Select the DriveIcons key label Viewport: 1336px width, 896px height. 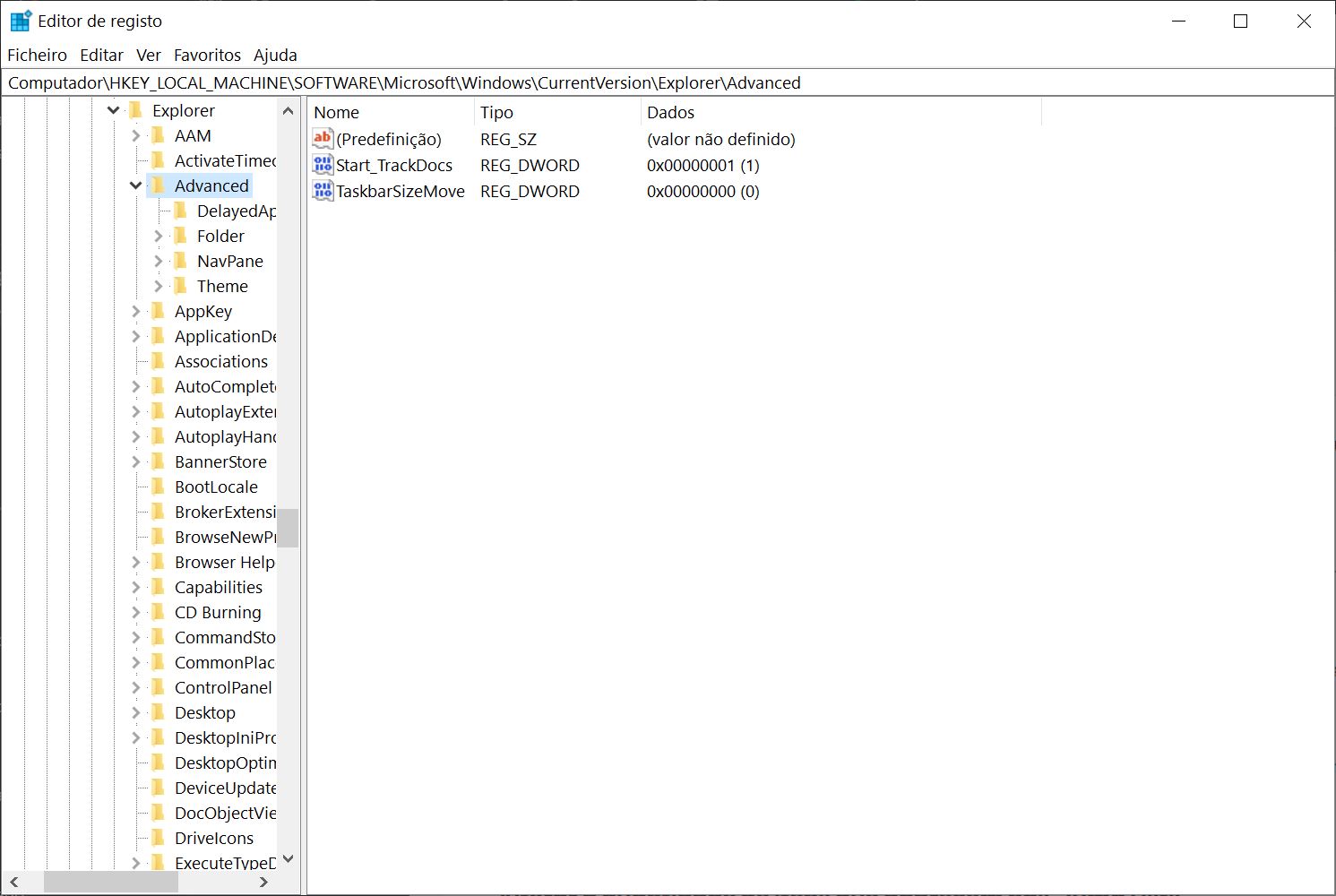(214, 838)
